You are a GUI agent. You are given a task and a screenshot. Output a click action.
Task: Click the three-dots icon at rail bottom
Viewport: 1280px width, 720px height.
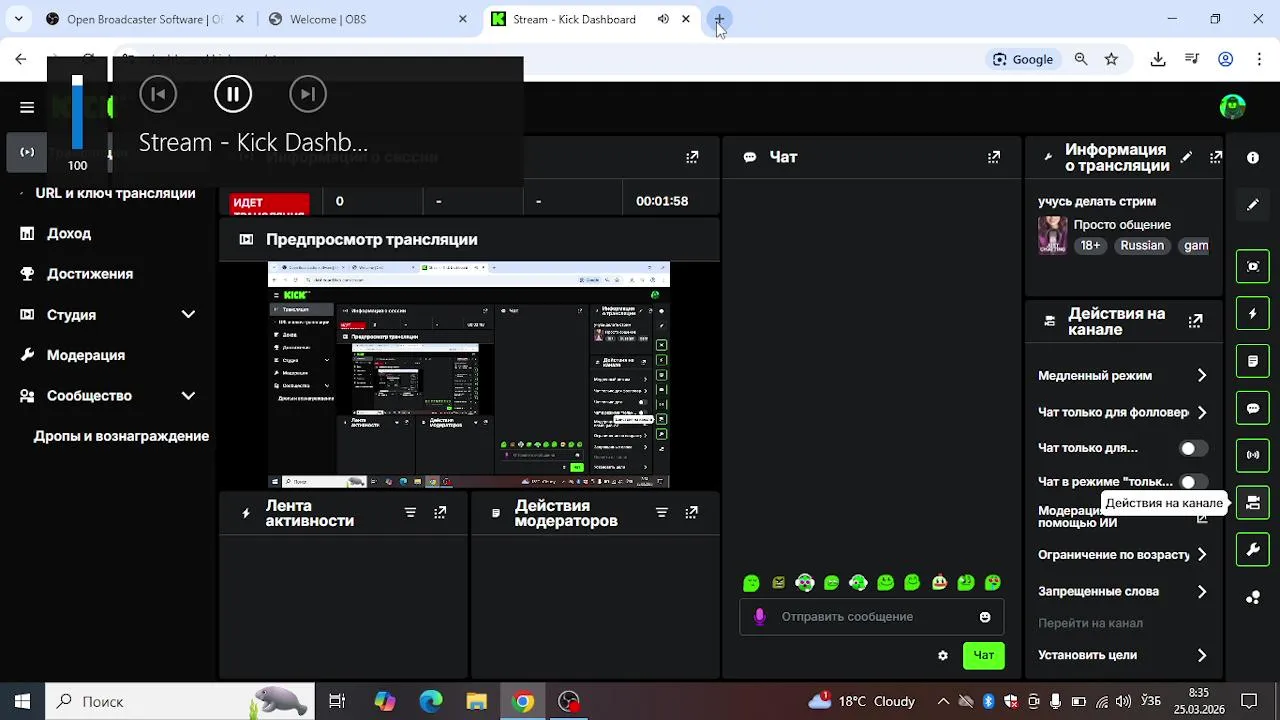tap(1253, 598)
